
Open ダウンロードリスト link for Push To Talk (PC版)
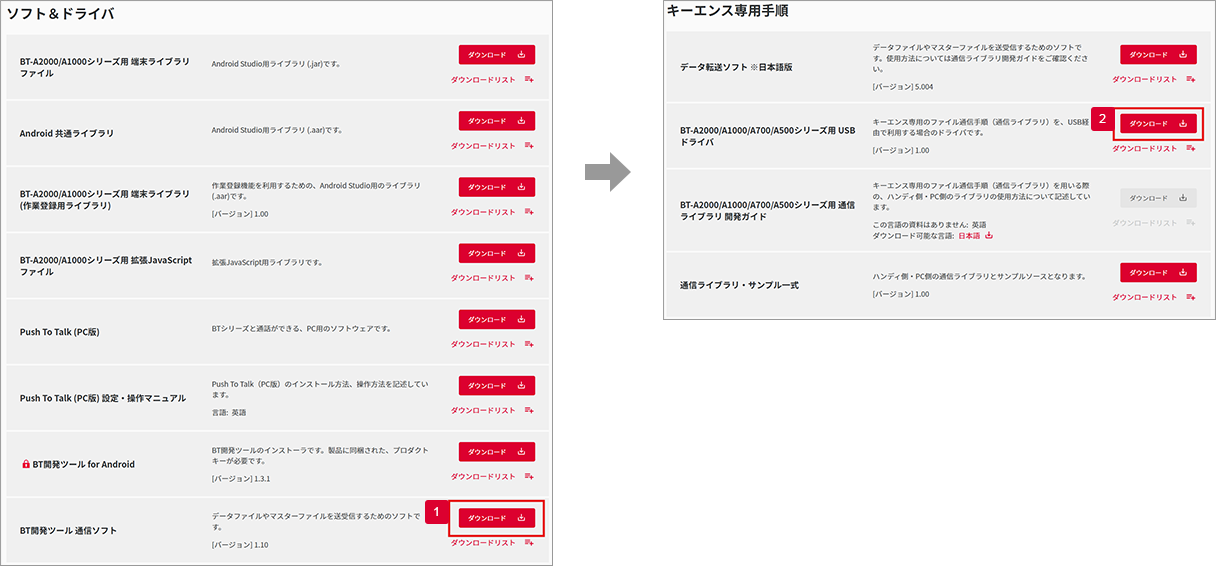tap(483, 344)
